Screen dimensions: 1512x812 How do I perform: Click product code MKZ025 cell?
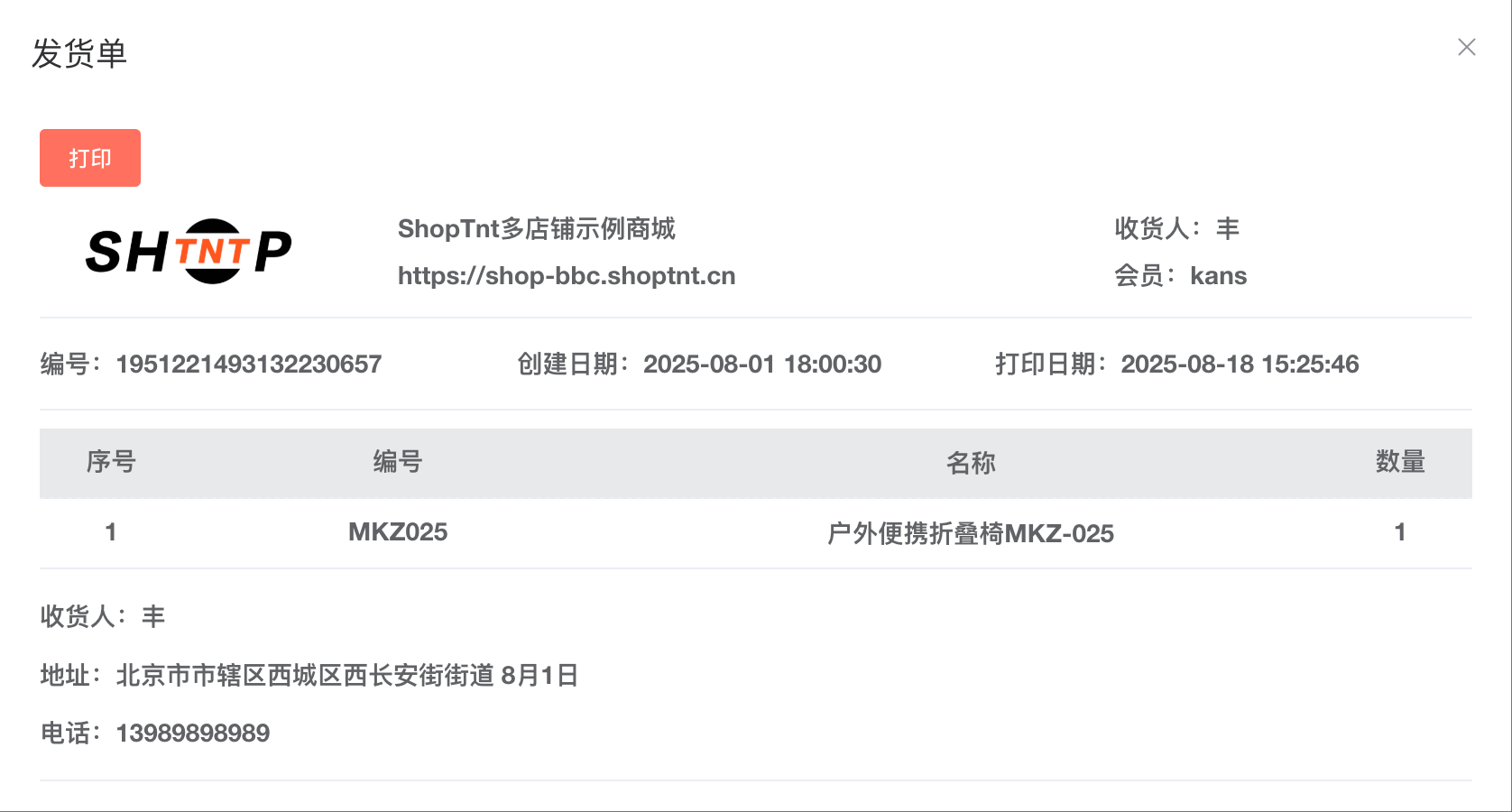(398, 532)
